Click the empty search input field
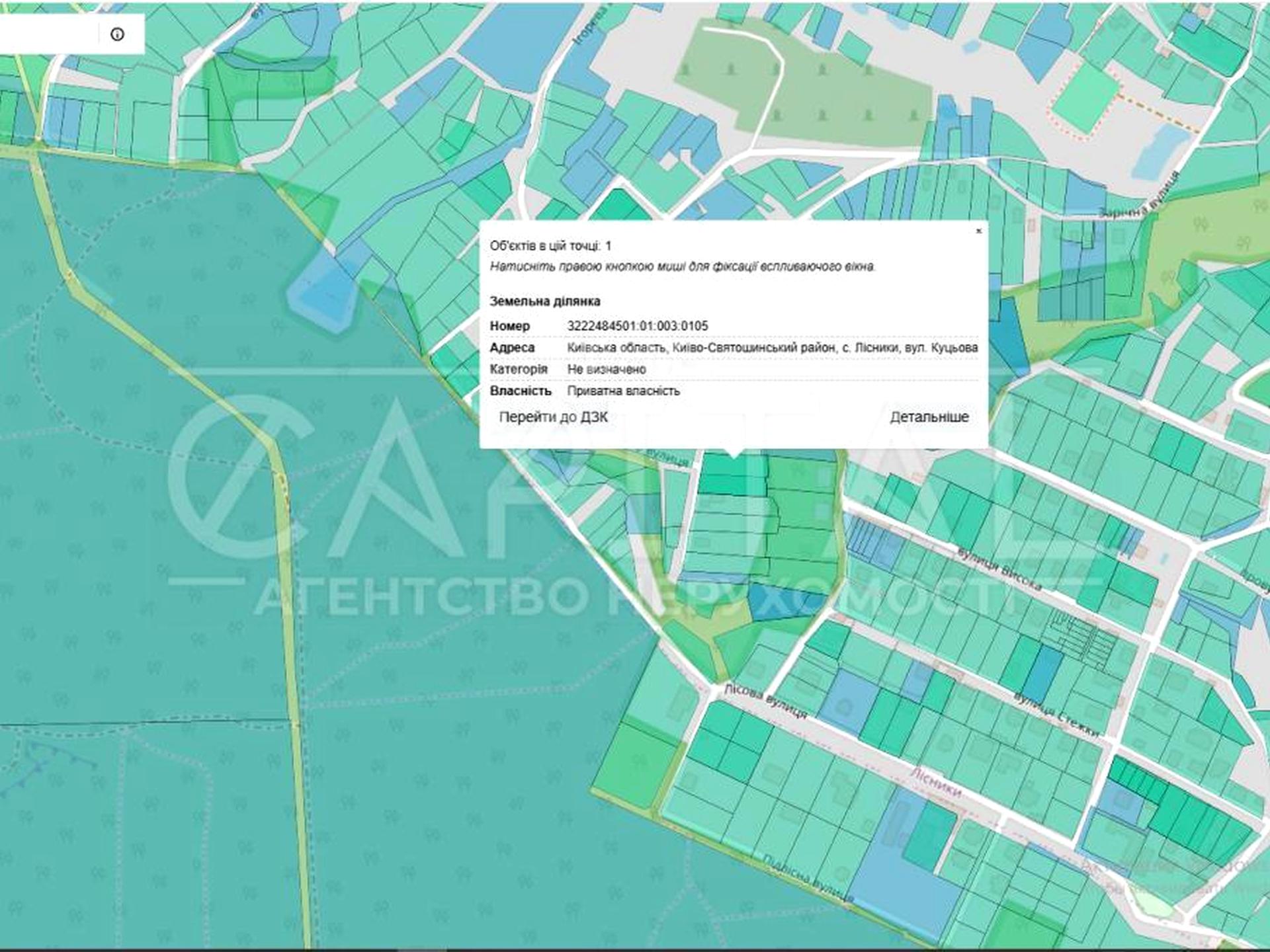The height and width of the screenshot is (952, 1270). click(x=46, y=34)
